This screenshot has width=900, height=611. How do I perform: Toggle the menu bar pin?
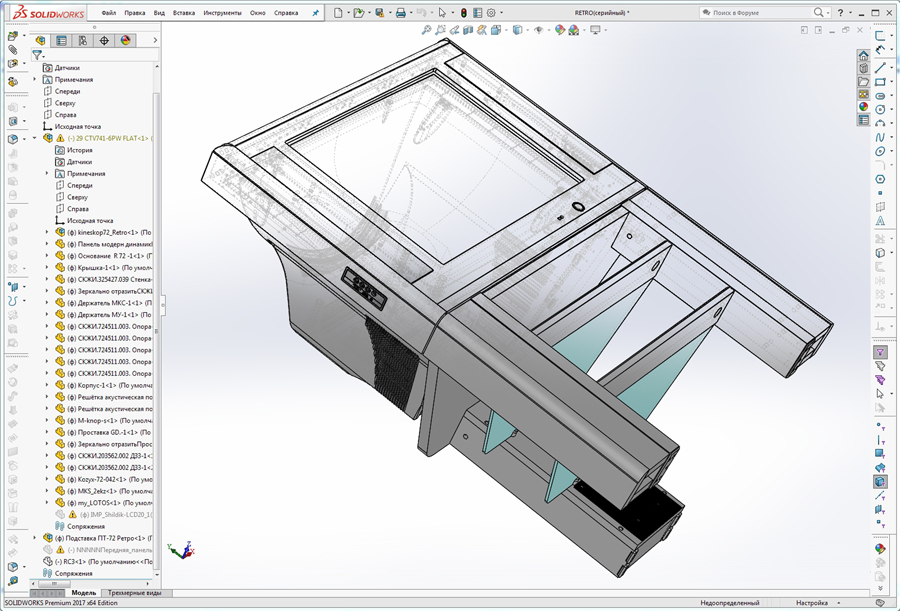point(316,12)
